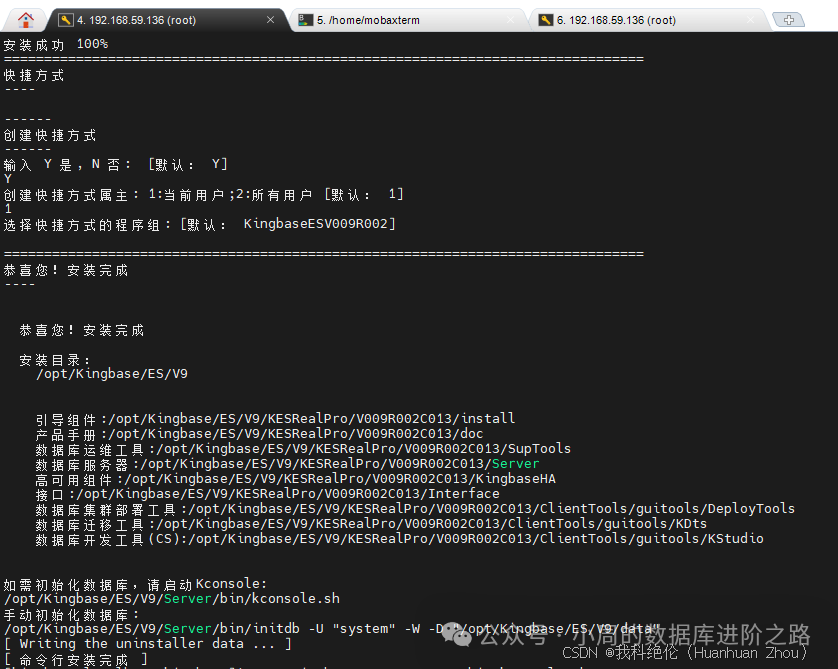Click the terminal icon on /home/mobaxterm tab

coord(305,20)
